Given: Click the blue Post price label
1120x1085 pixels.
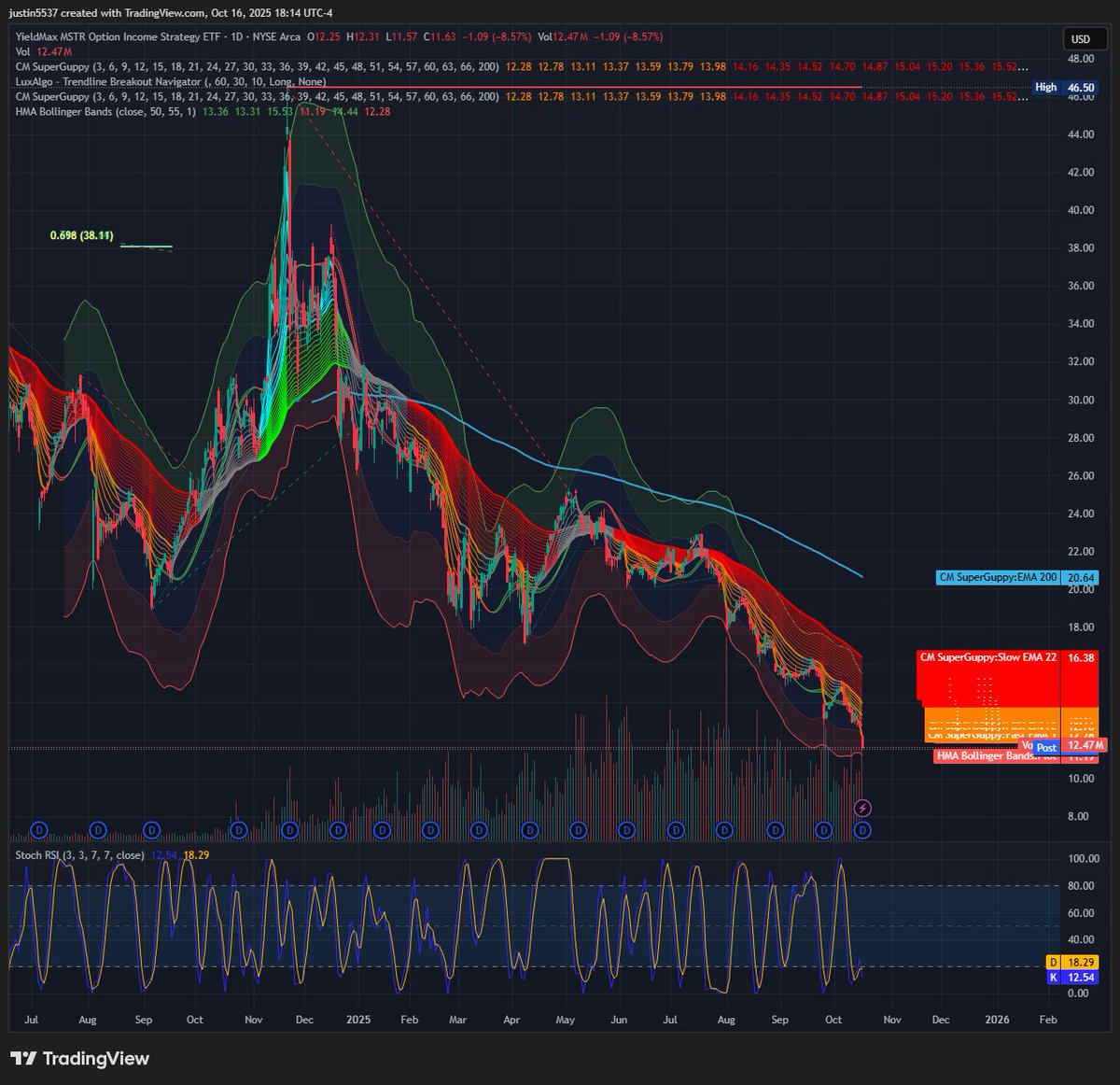Looking at the screenshot, I should (1046, 748).
